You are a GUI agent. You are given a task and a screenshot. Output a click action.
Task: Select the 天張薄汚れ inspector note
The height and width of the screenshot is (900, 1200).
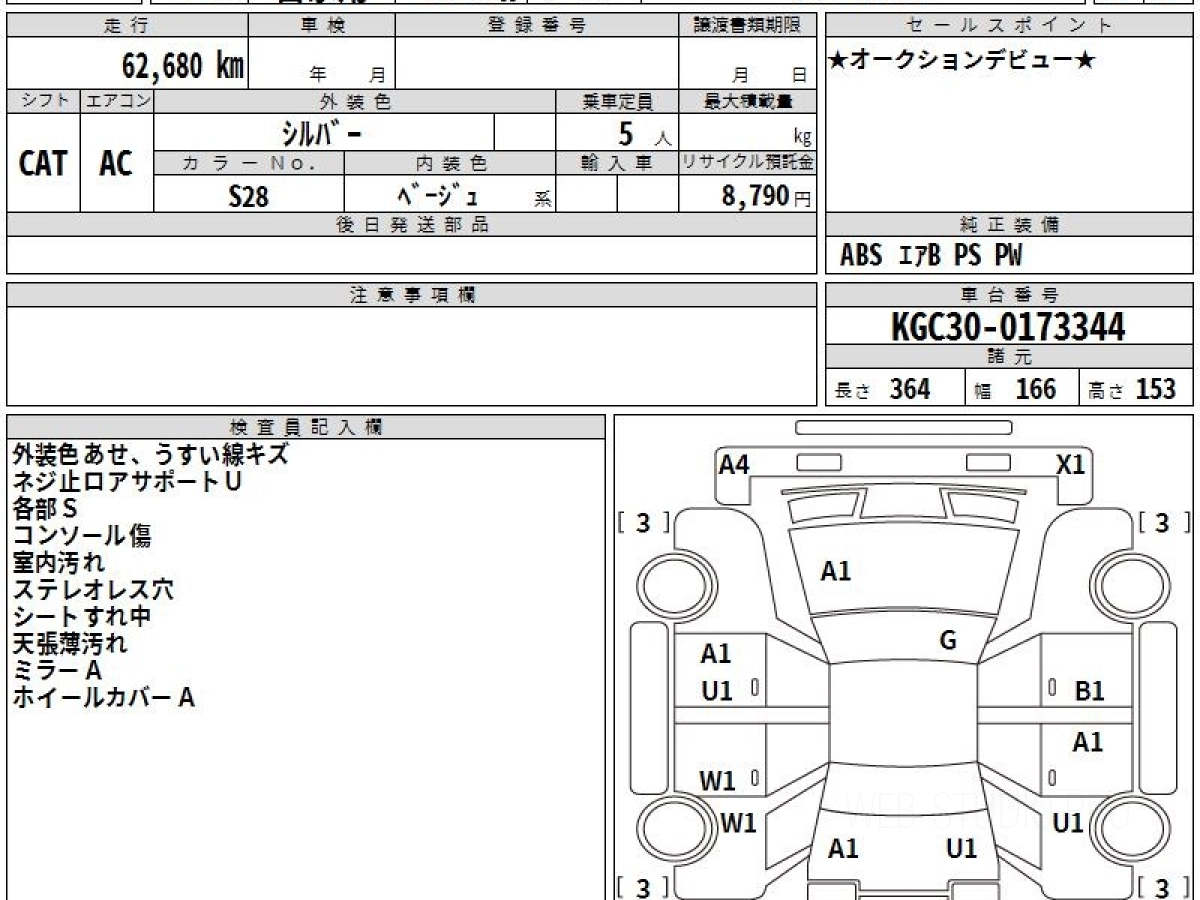pyautogui.click(x=70, y=643)
